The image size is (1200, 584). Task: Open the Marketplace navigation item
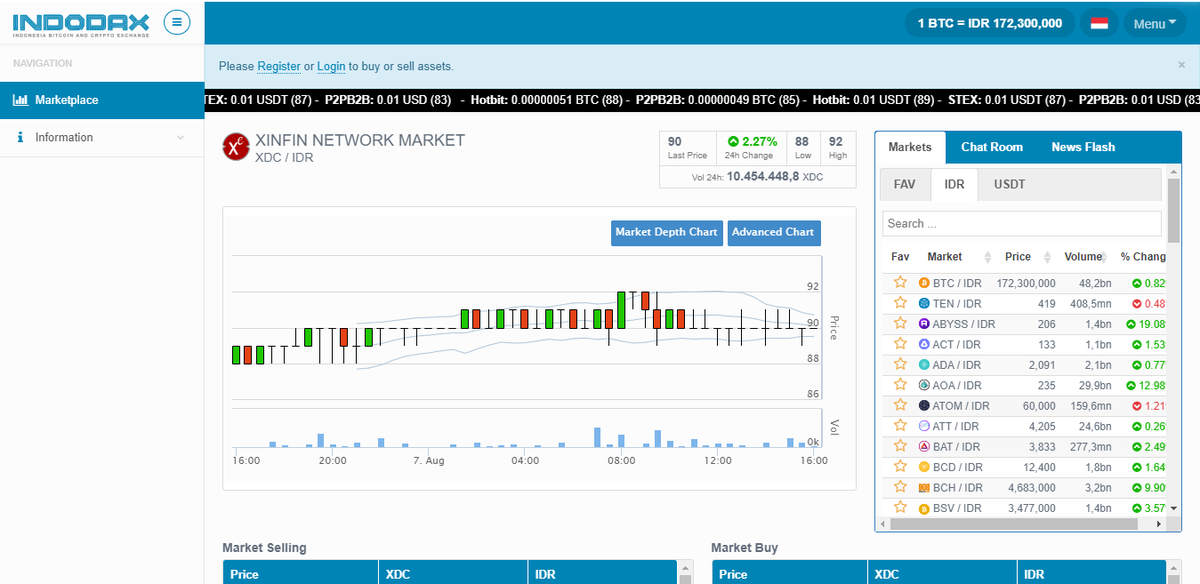[x=102, y=100]
